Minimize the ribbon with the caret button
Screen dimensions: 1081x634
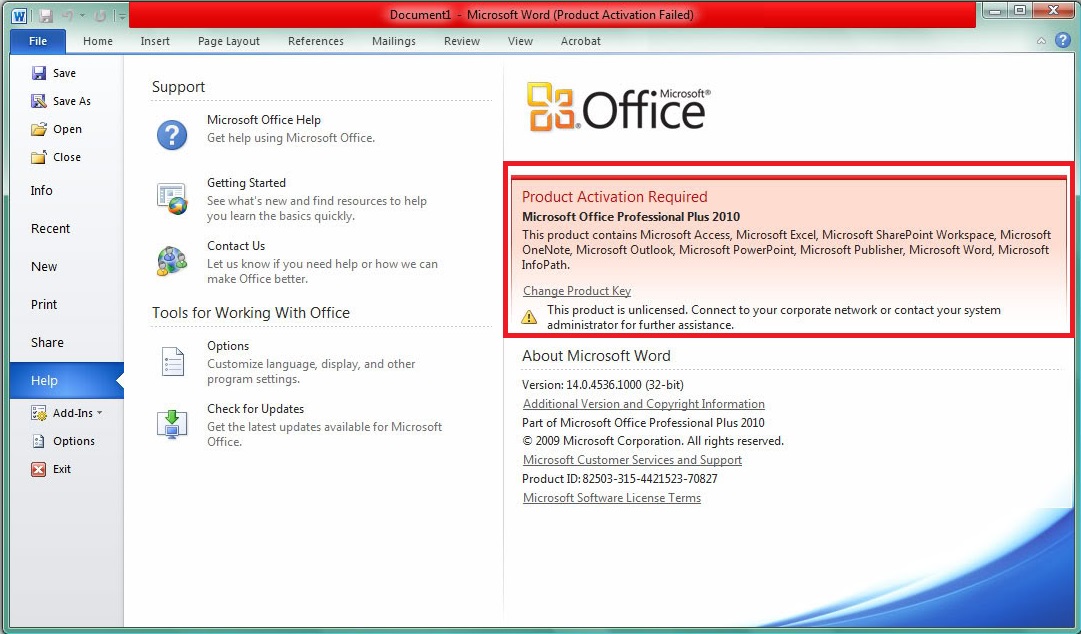pyautogui.click(x=1041, y=41)
